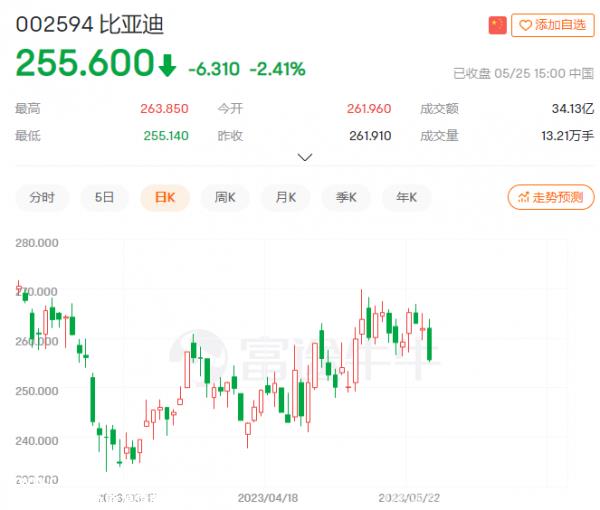The height and width of the screenshot is (510, 600).
Task: Click market status 已收盘 05/25 15:00
Action: coord(510,73)
